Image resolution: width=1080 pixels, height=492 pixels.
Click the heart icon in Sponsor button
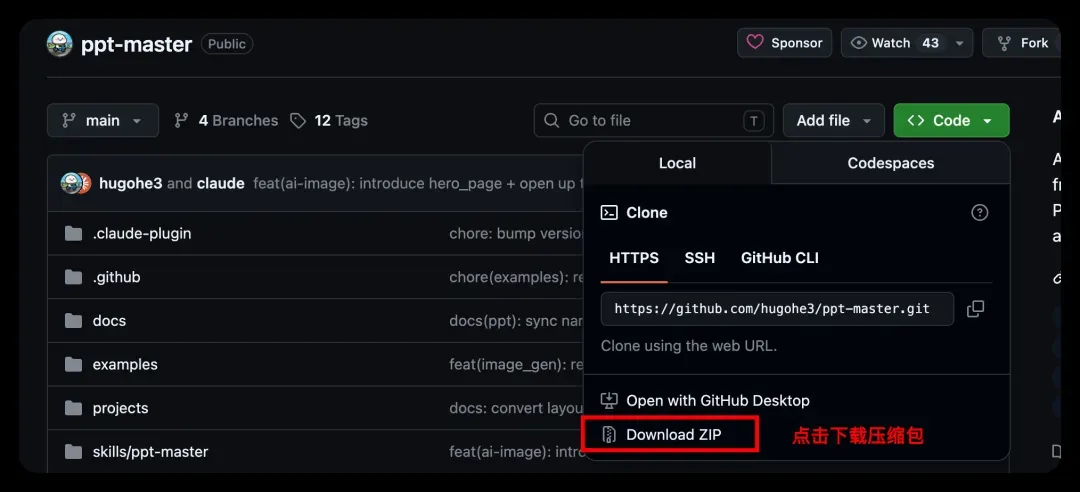click(x=755, y=43)
